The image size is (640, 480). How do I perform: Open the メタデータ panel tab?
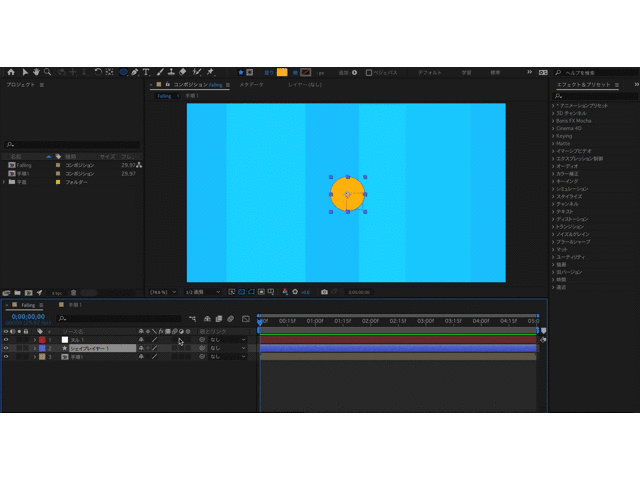tap(251, 86)
